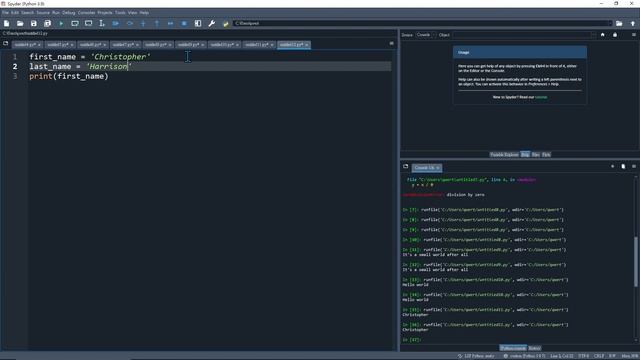Open the Spyder tutorial link
The height and width of the screenshot is (360, 640).
(541, 97)
